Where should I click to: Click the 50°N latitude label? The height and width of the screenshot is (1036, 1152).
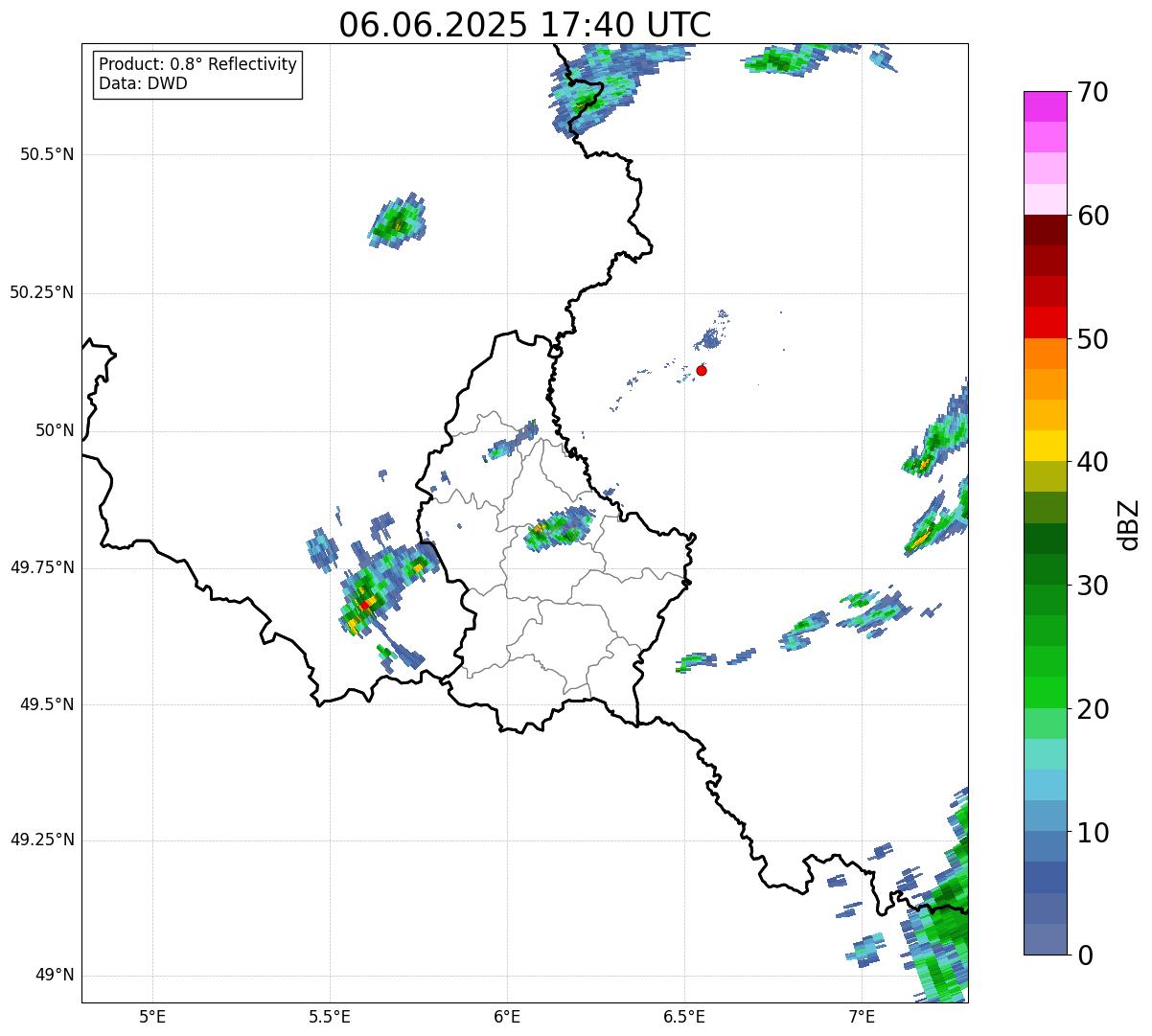(55, 430)
